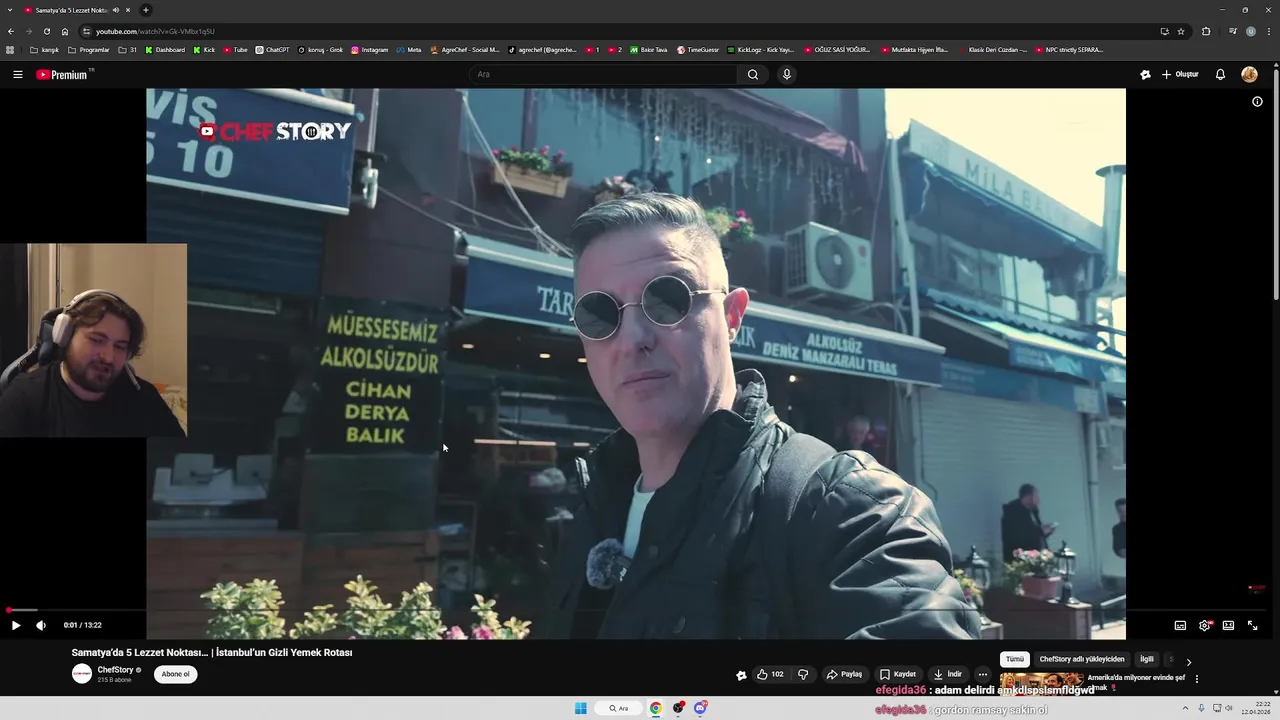Image resolution: width=1280 pixels, height=720 pixels.
Task: Open the YouTube guide hamburger menu
Action: point(18,74)
